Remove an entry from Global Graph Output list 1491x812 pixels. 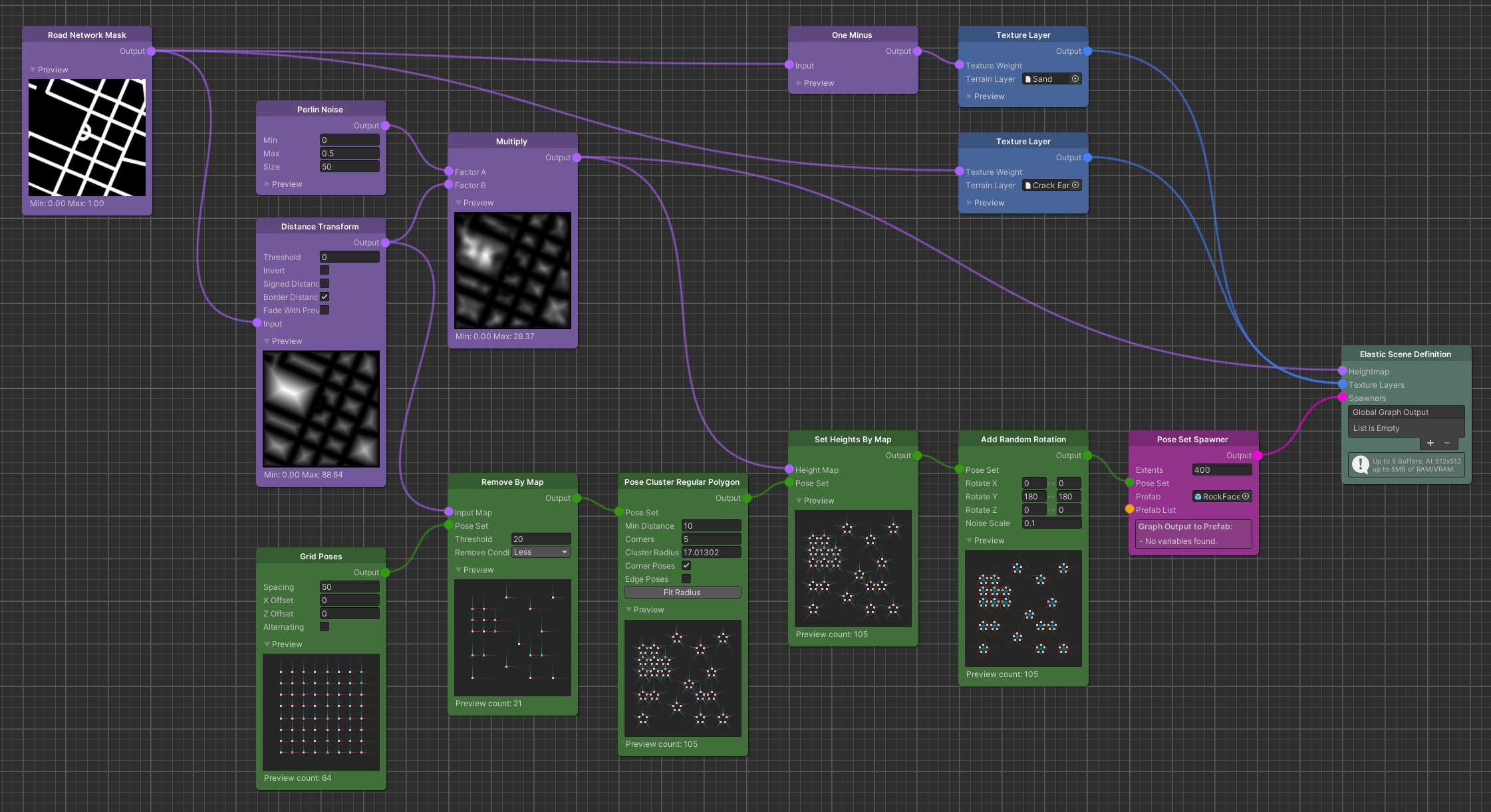(x=1447, y=443)
